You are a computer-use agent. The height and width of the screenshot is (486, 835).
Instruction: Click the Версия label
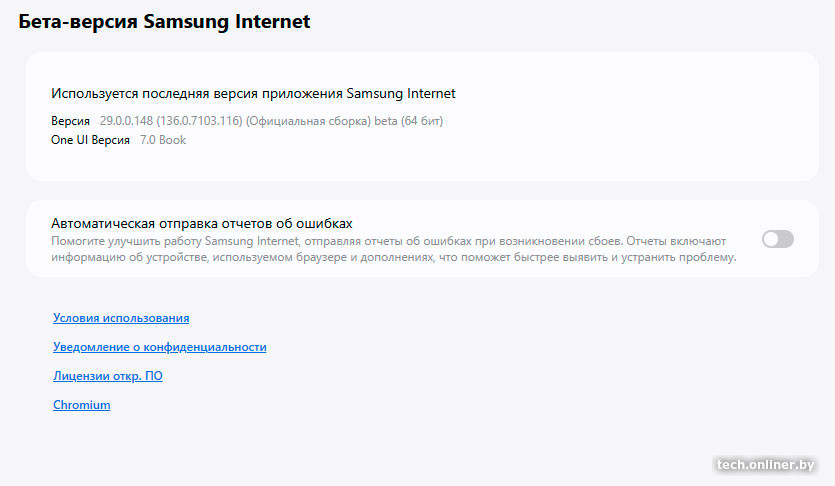[70, 121]
